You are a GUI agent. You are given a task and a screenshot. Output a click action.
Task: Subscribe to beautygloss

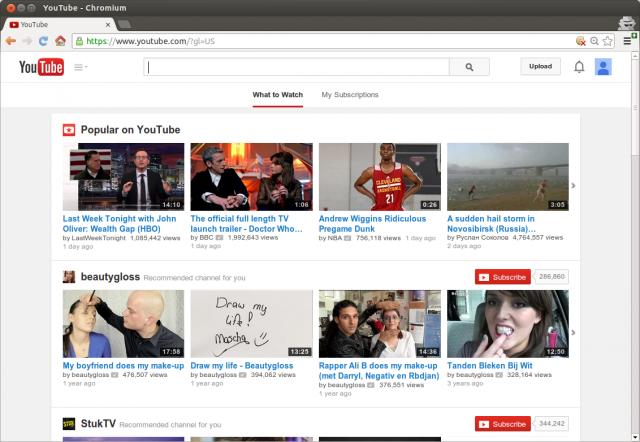click(x=503, y=277)
